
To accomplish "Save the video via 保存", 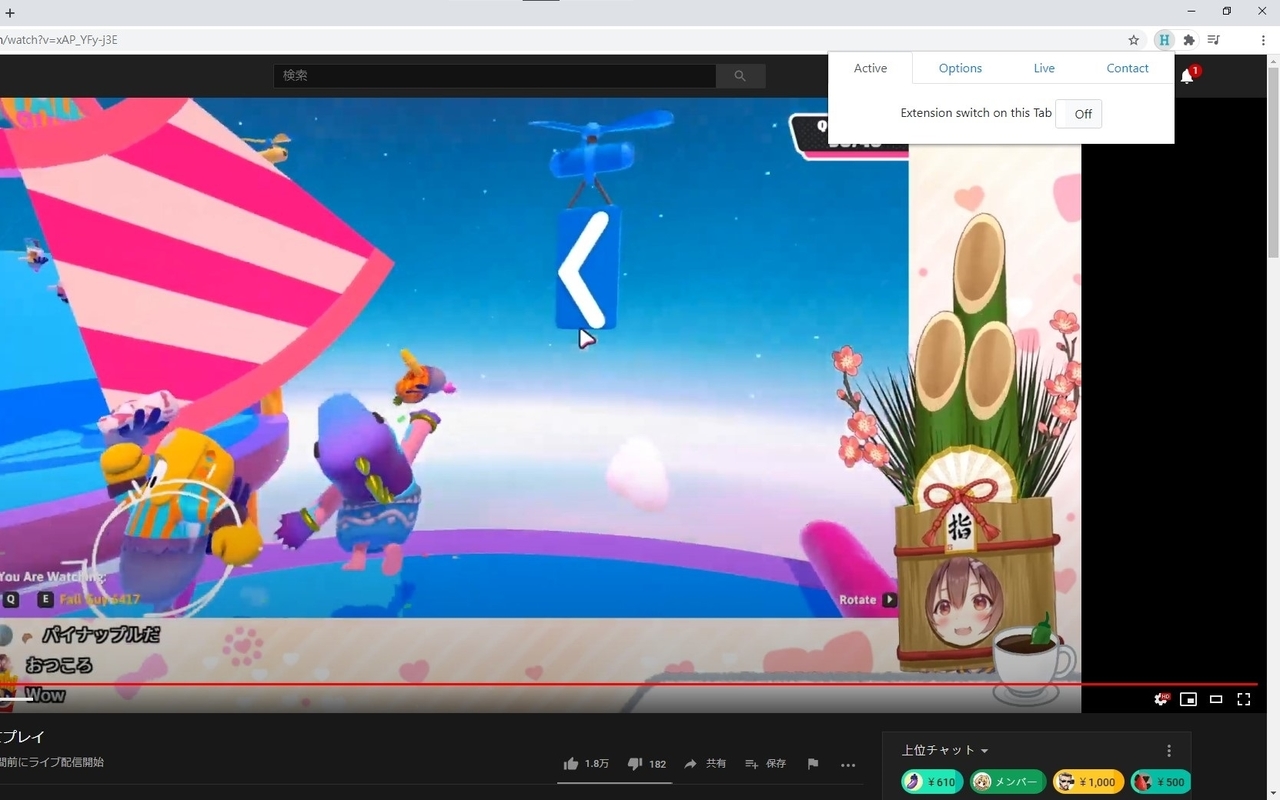I will (x=765, y=764).
